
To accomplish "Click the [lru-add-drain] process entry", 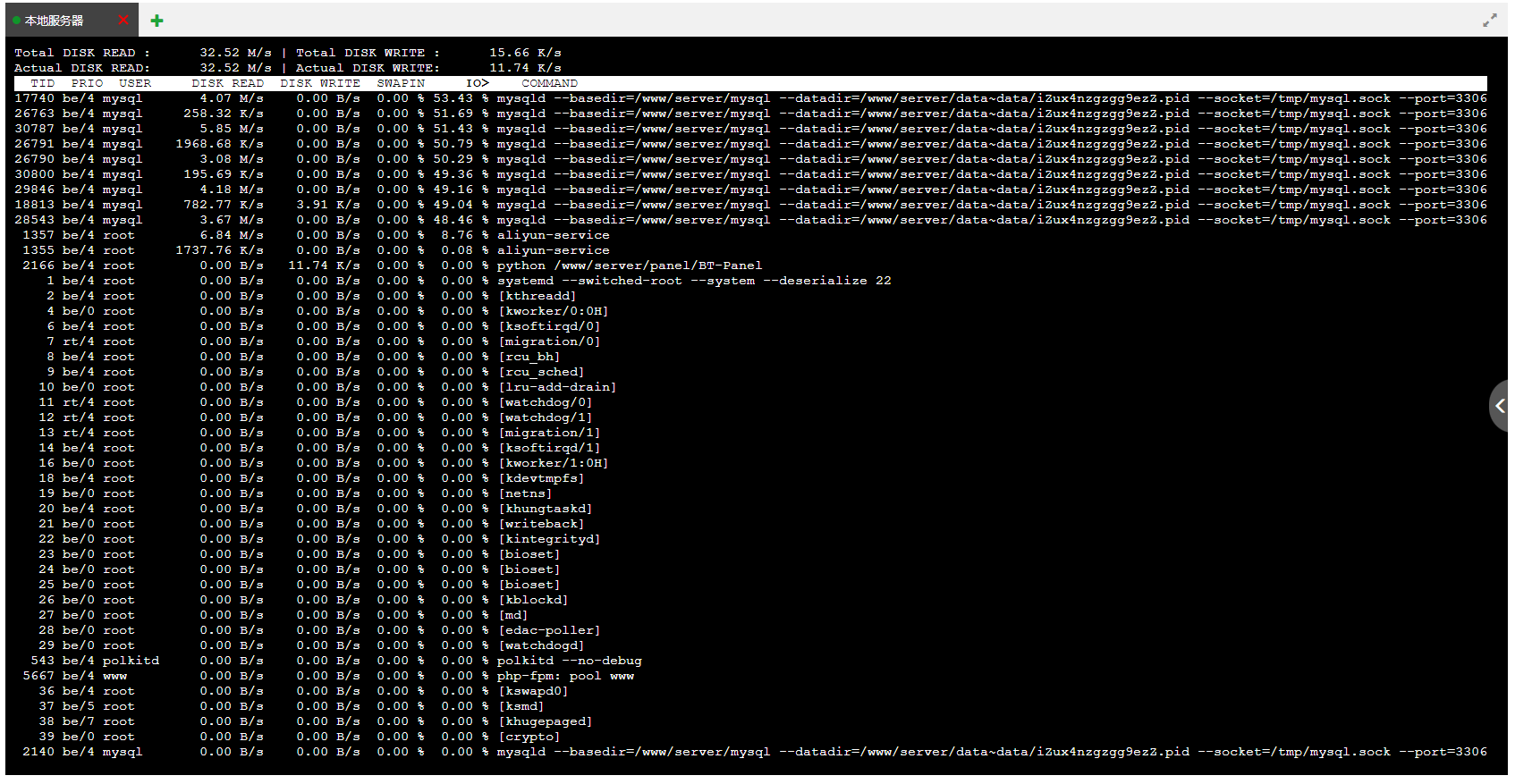I will pos(557,387).
